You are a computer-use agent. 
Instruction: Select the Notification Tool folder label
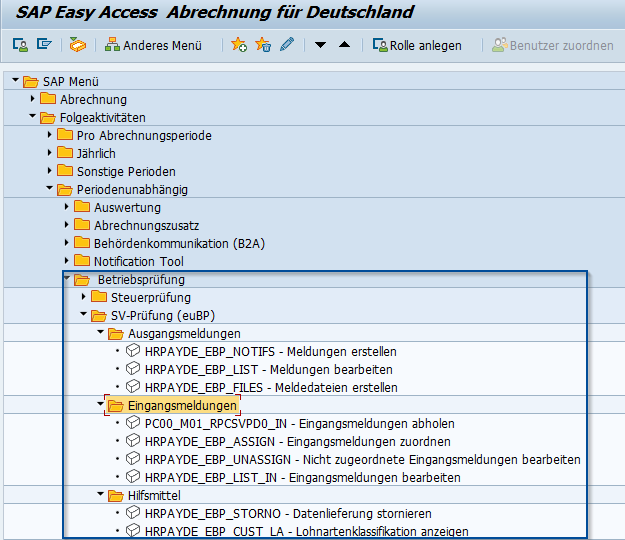(x=139, y=261)
